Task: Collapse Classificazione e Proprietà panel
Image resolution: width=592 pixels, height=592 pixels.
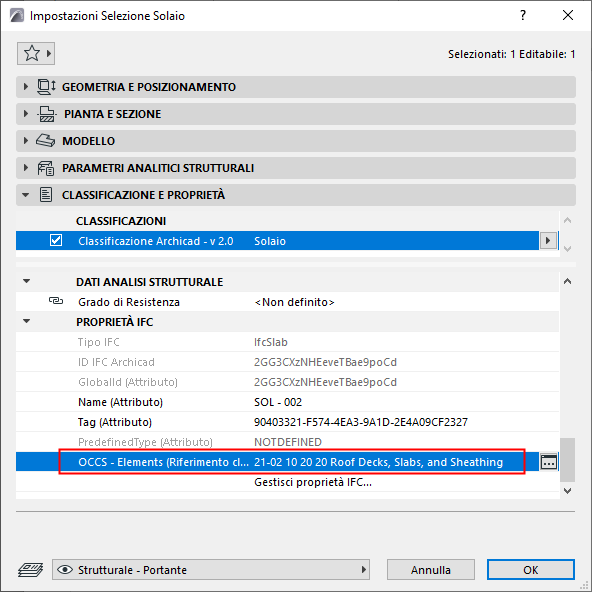Action: (x=26, y=195)
